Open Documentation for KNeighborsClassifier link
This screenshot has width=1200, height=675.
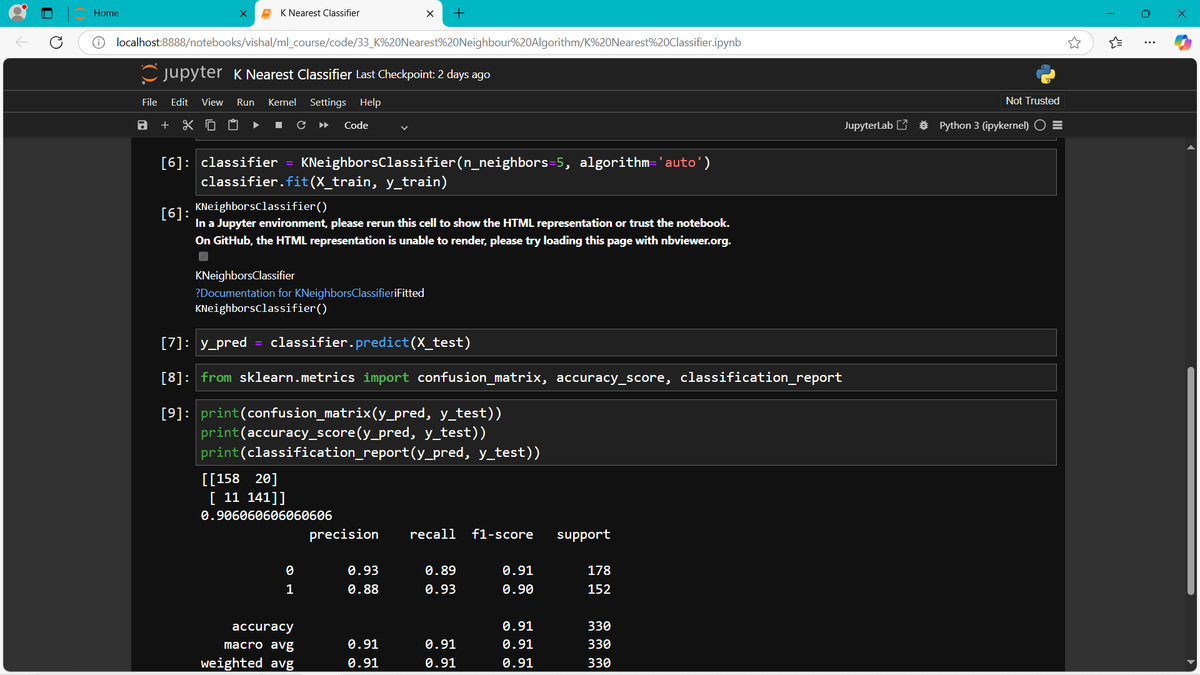[295, 293]
